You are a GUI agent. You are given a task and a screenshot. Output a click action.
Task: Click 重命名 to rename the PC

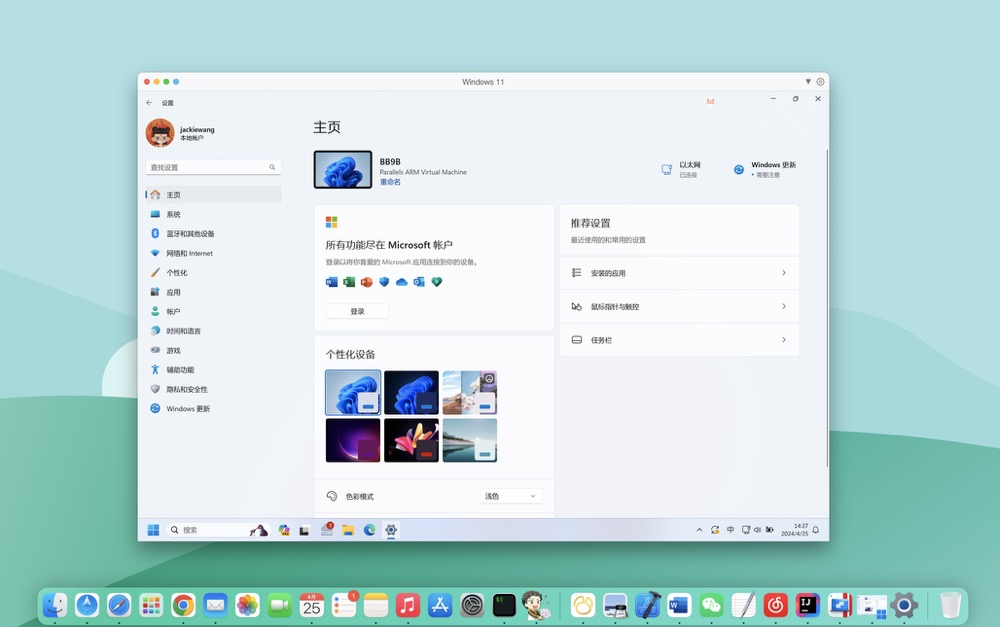(x=390, y=182)
